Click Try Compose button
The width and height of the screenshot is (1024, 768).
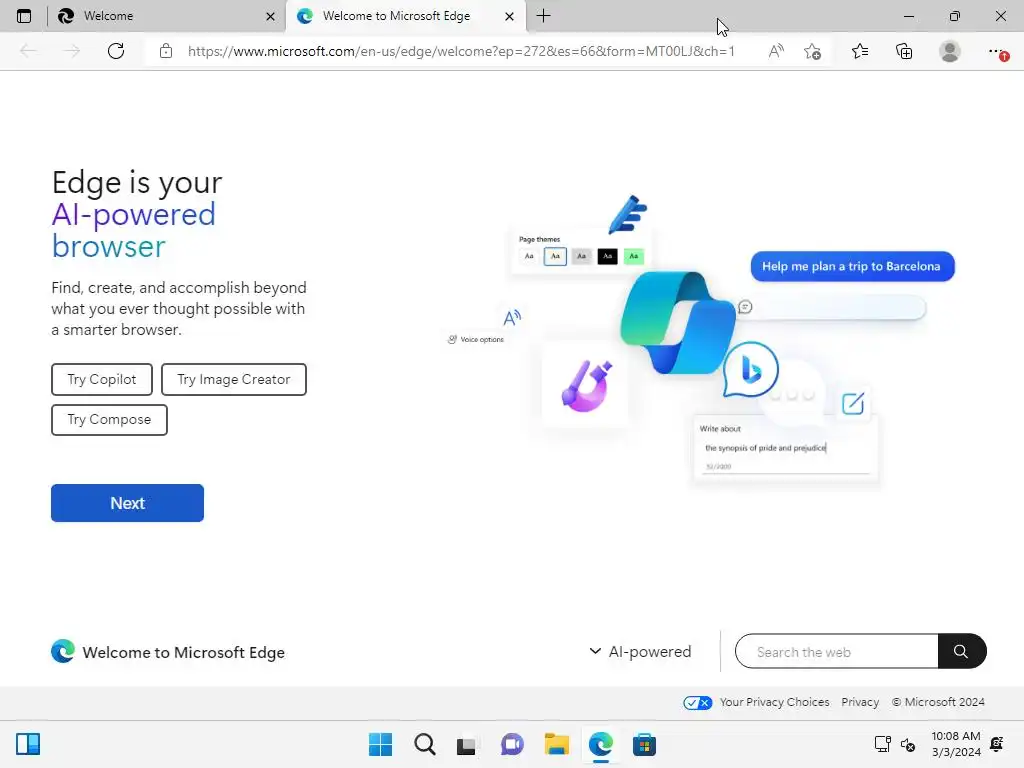pos(109,419)
